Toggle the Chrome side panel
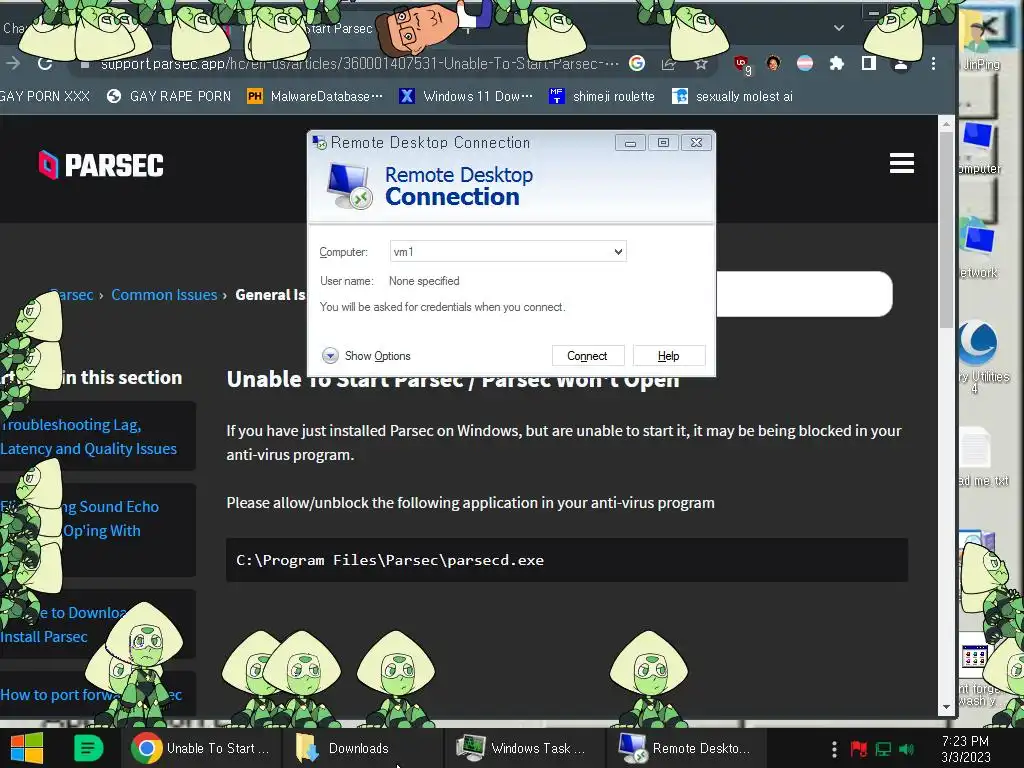Image resolution: width=1024 pixels, height=768 pixels. (869, 63)
